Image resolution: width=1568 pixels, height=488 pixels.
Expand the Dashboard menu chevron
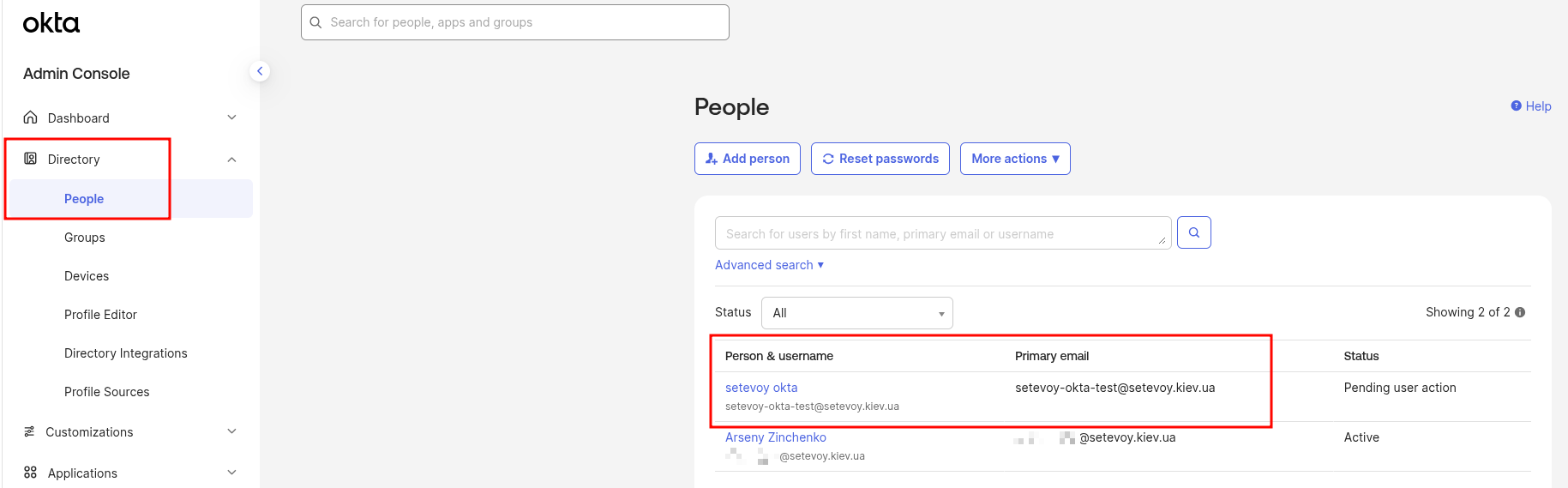(231, 117)
